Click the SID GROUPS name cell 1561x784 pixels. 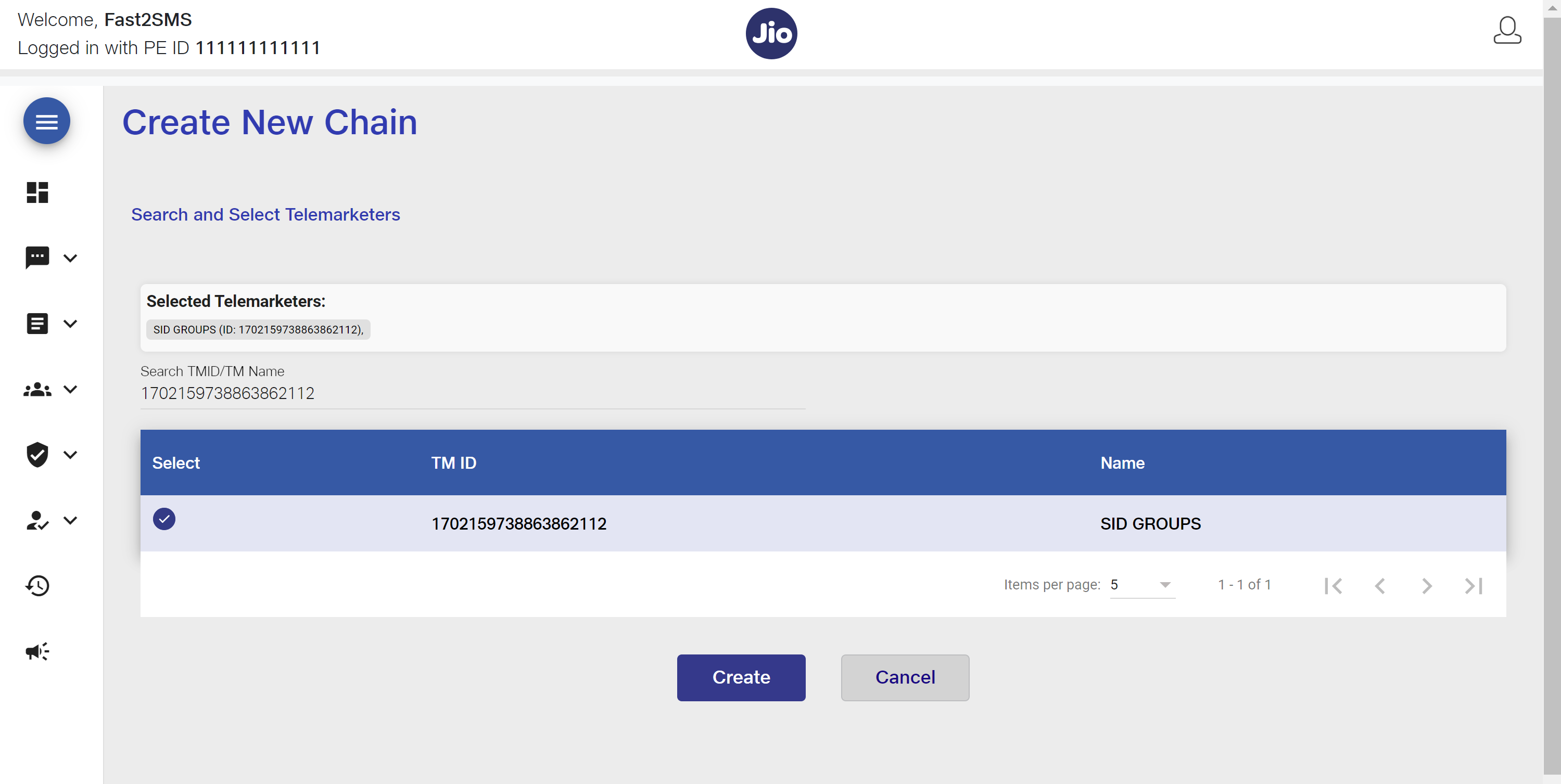1150,523
